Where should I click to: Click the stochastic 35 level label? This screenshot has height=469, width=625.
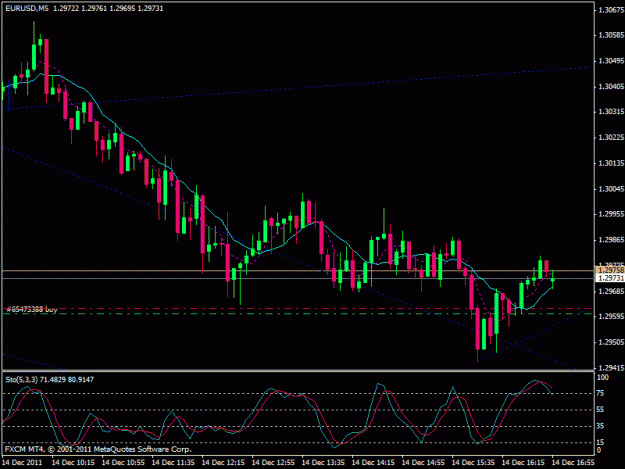click(602, 426)
